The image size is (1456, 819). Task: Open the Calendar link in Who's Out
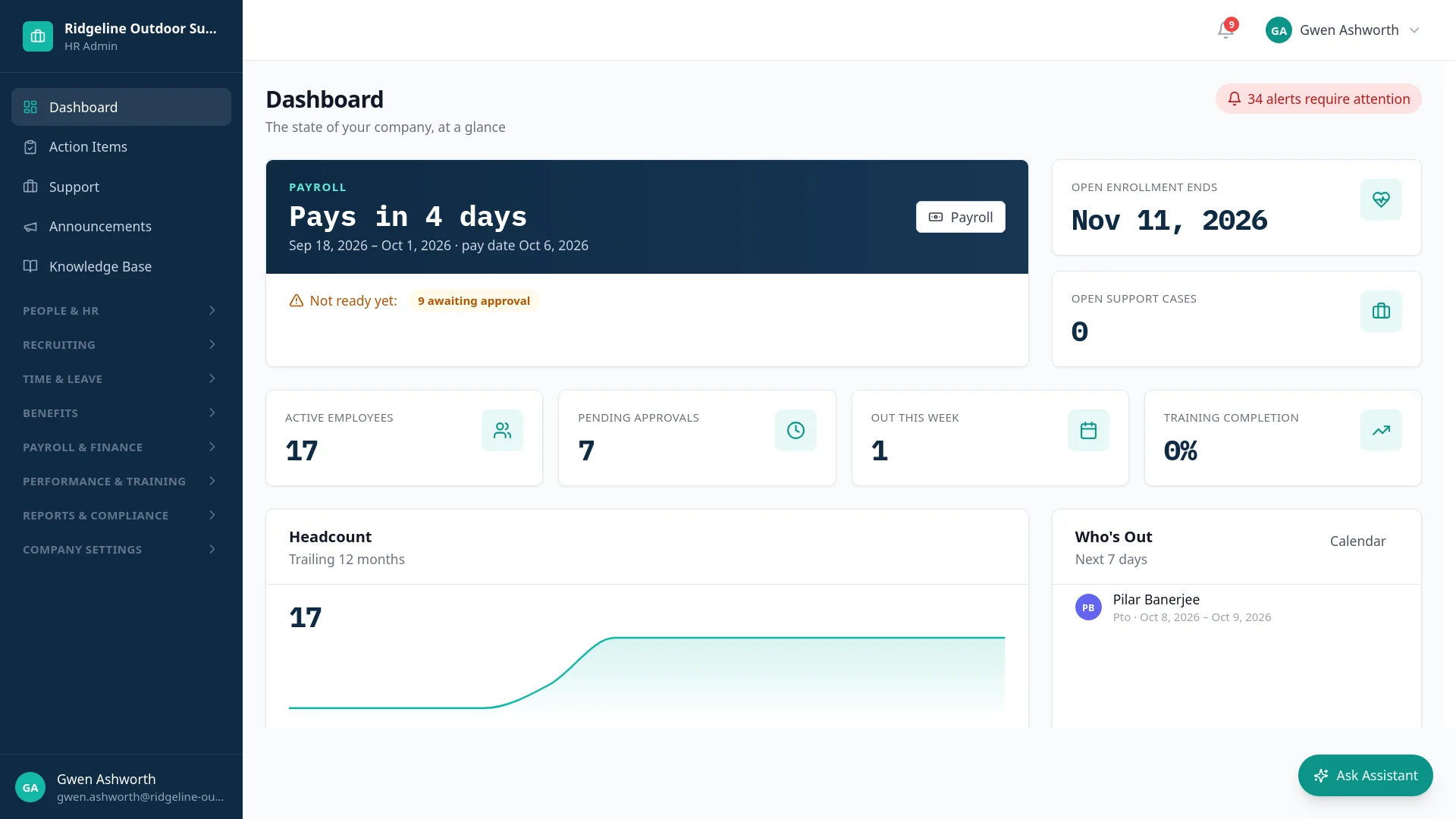click(x=1357, y=541)
